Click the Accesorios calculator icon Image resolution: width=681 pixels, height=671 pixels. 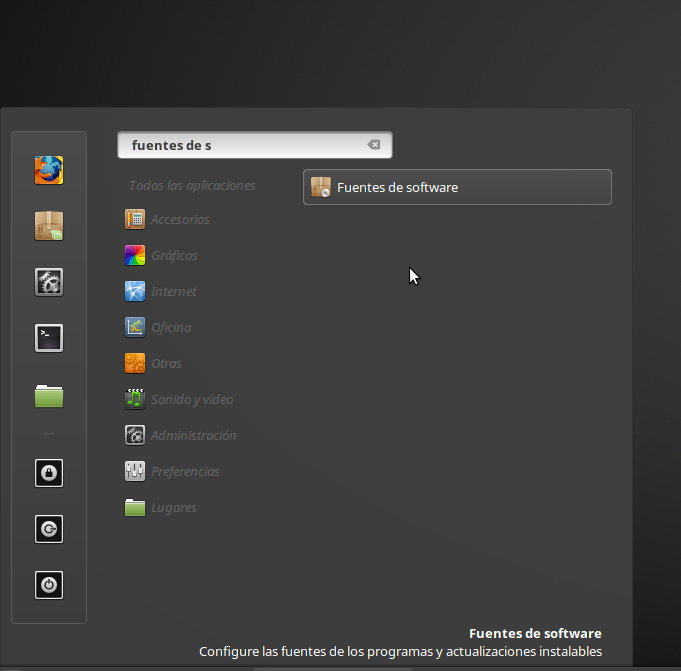coord(135,219)
